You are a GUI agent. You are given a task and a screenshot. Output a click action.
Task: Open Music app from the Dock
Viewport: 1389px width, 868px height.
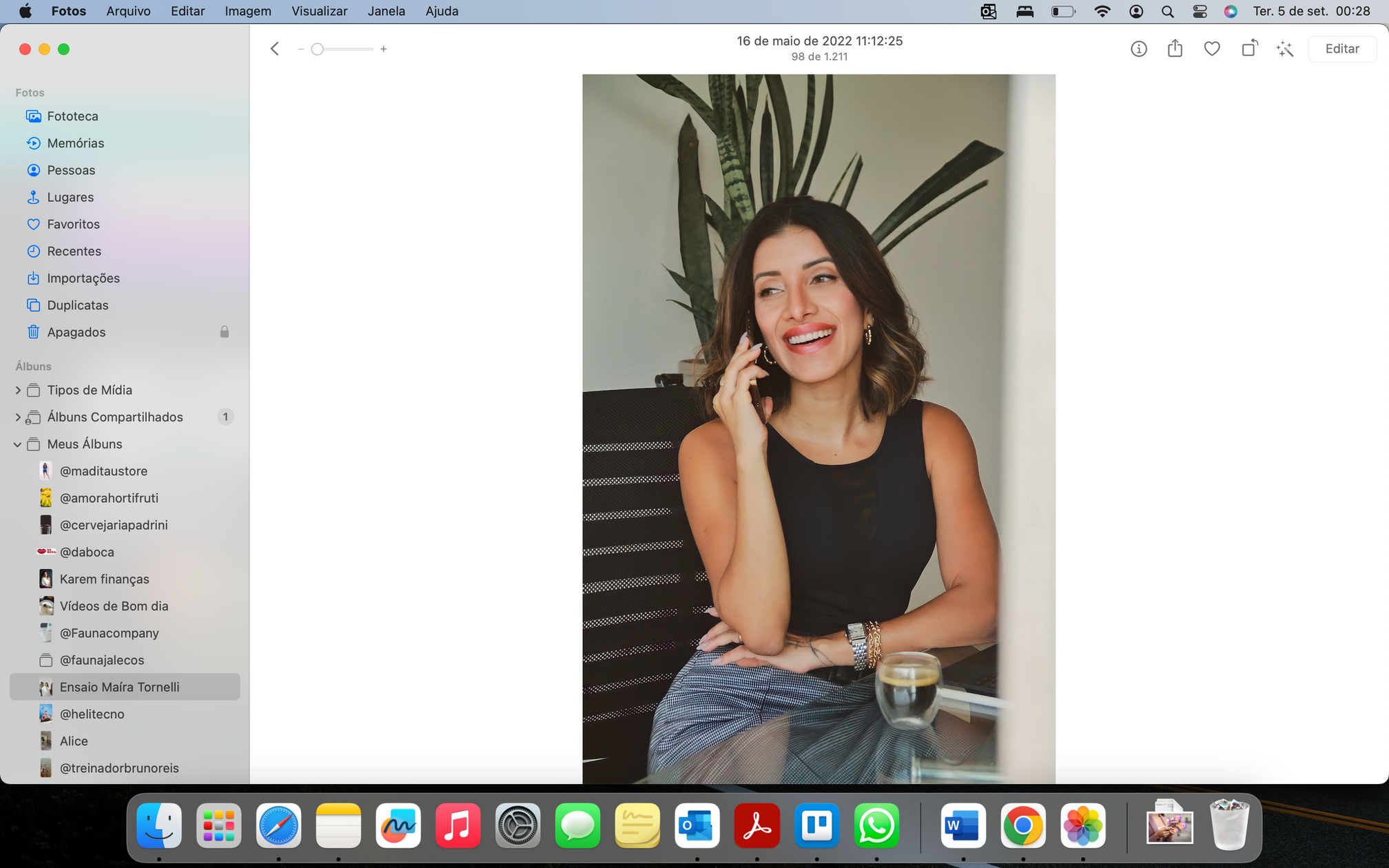point(457,825)
